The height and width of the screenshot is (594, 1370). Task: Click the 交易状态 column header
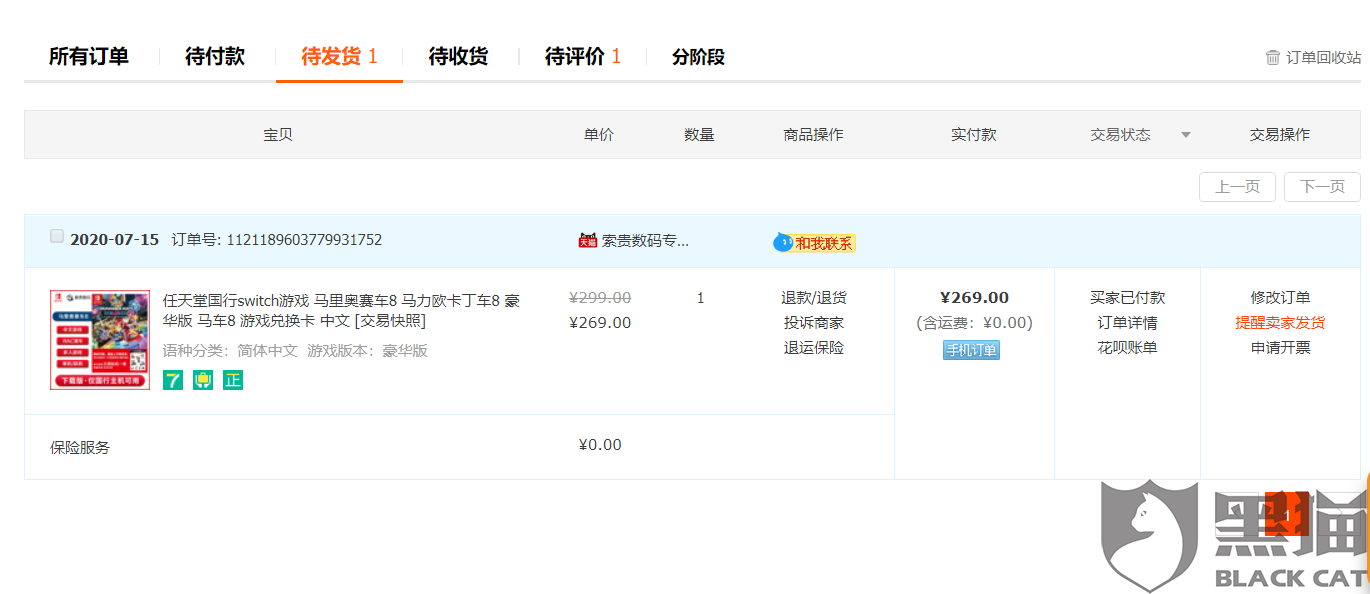click(x=1120, y=135)
